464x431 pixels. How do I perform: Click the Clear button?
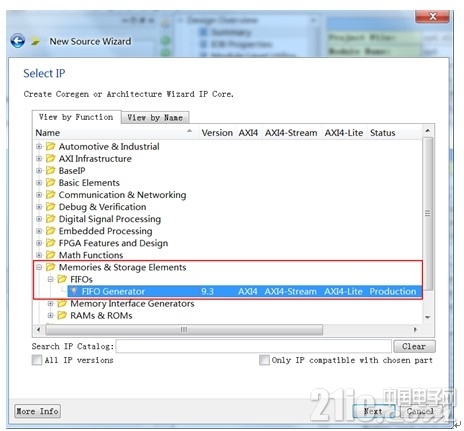tap(414, 346)
